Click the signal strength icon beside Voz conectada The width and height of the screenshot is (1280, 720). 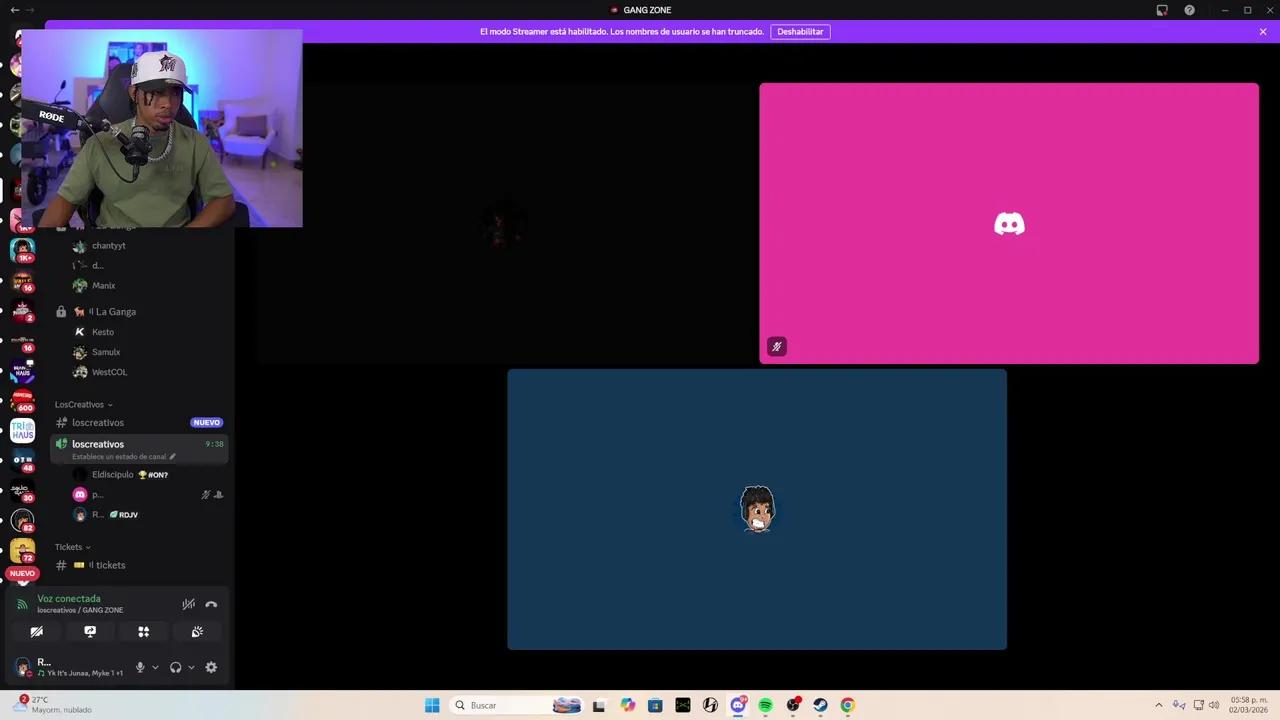point(22,604)
